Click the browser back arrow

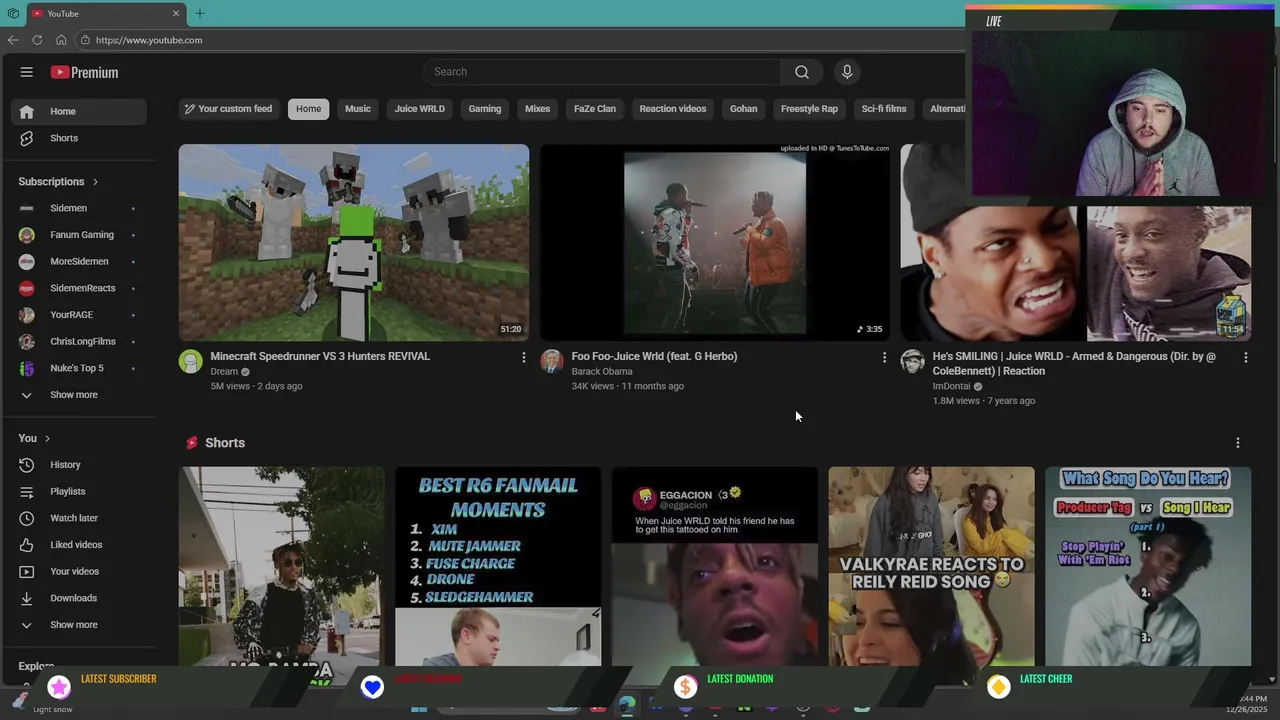tap(13, 40)
